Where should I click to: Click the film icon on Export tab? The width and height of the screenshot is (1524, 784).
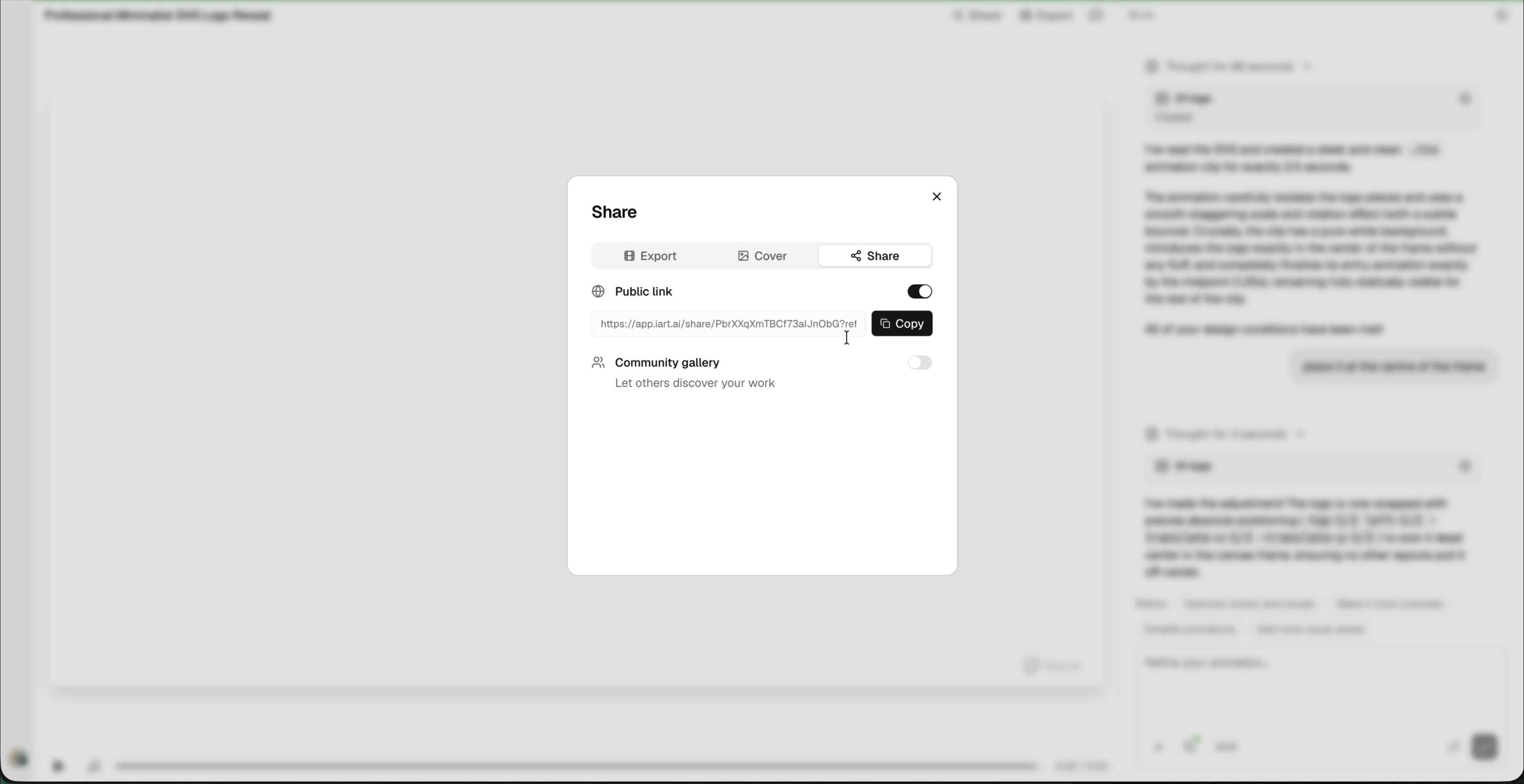(629, 255)
